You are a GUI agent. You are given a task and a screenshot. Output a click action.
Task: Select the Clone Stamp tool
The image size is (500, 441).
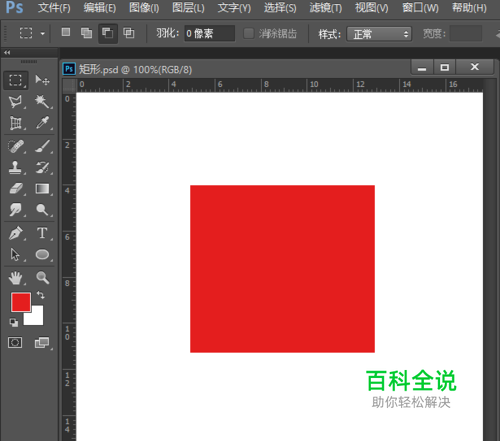[x=16, y=168]
